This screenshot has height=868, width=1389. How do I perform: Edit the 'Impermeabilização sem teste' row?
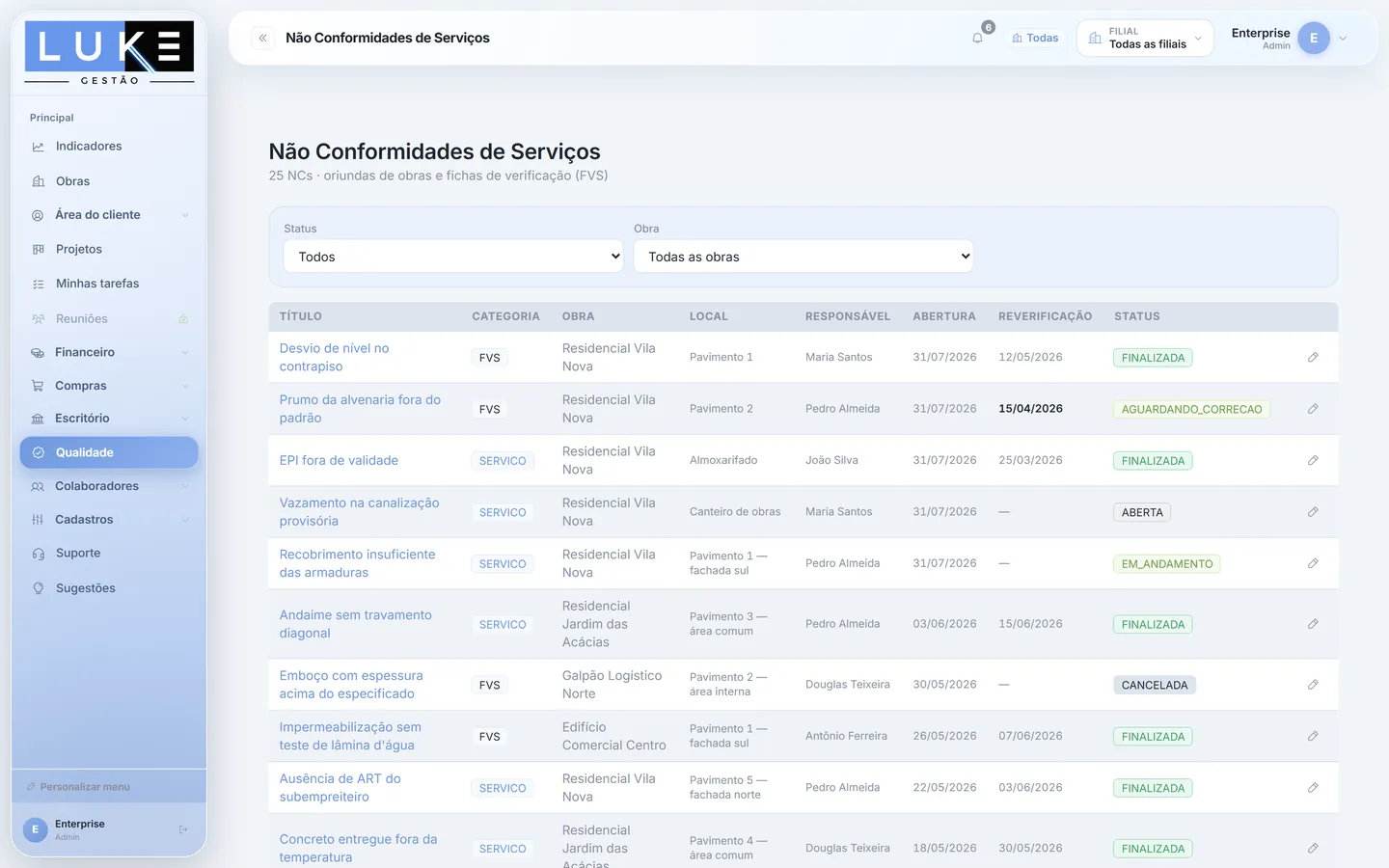pos(1313,736)
